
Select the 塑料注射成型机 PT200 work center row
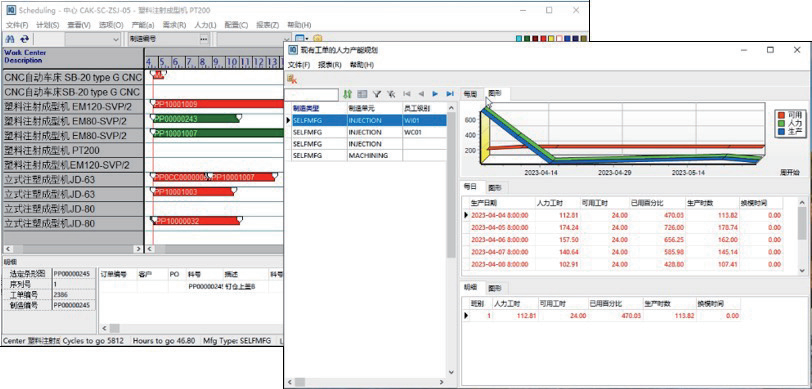(x=72, y=150)
